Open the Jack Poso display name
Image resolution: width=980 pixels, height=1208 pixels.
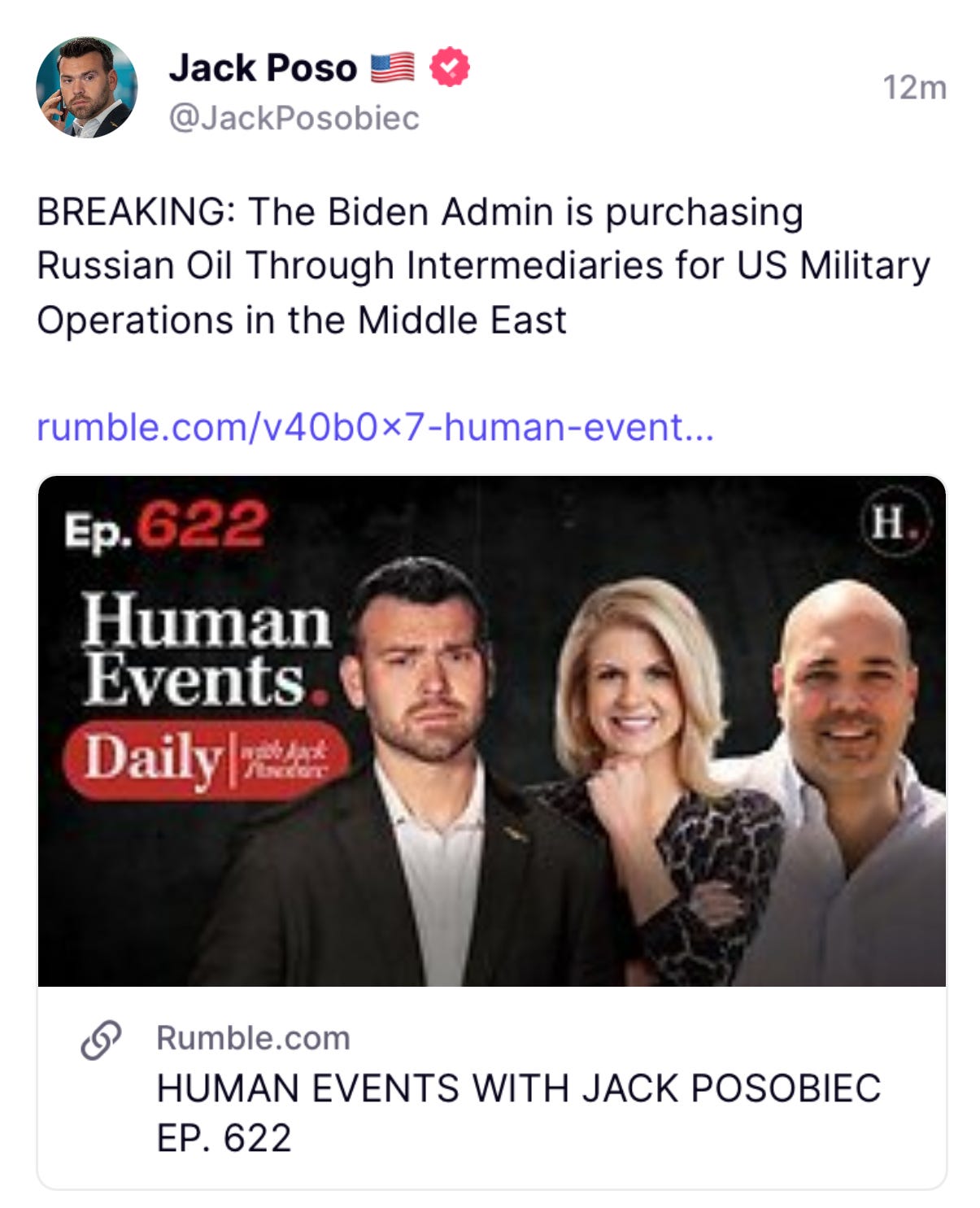point(263,68)
